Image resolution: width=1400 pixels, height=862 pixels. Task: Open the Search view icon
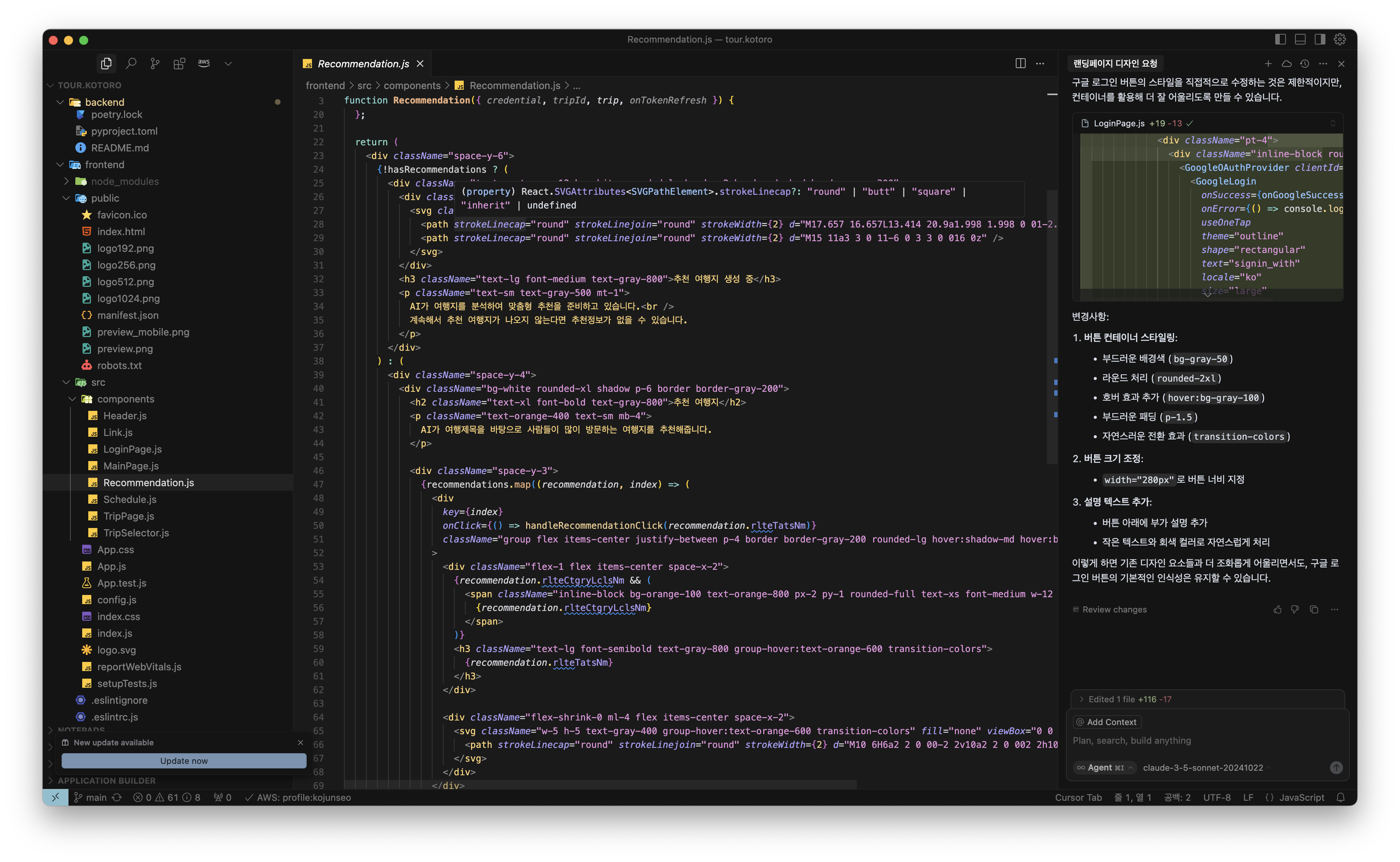pyautogui.click(x=130, y=63)
